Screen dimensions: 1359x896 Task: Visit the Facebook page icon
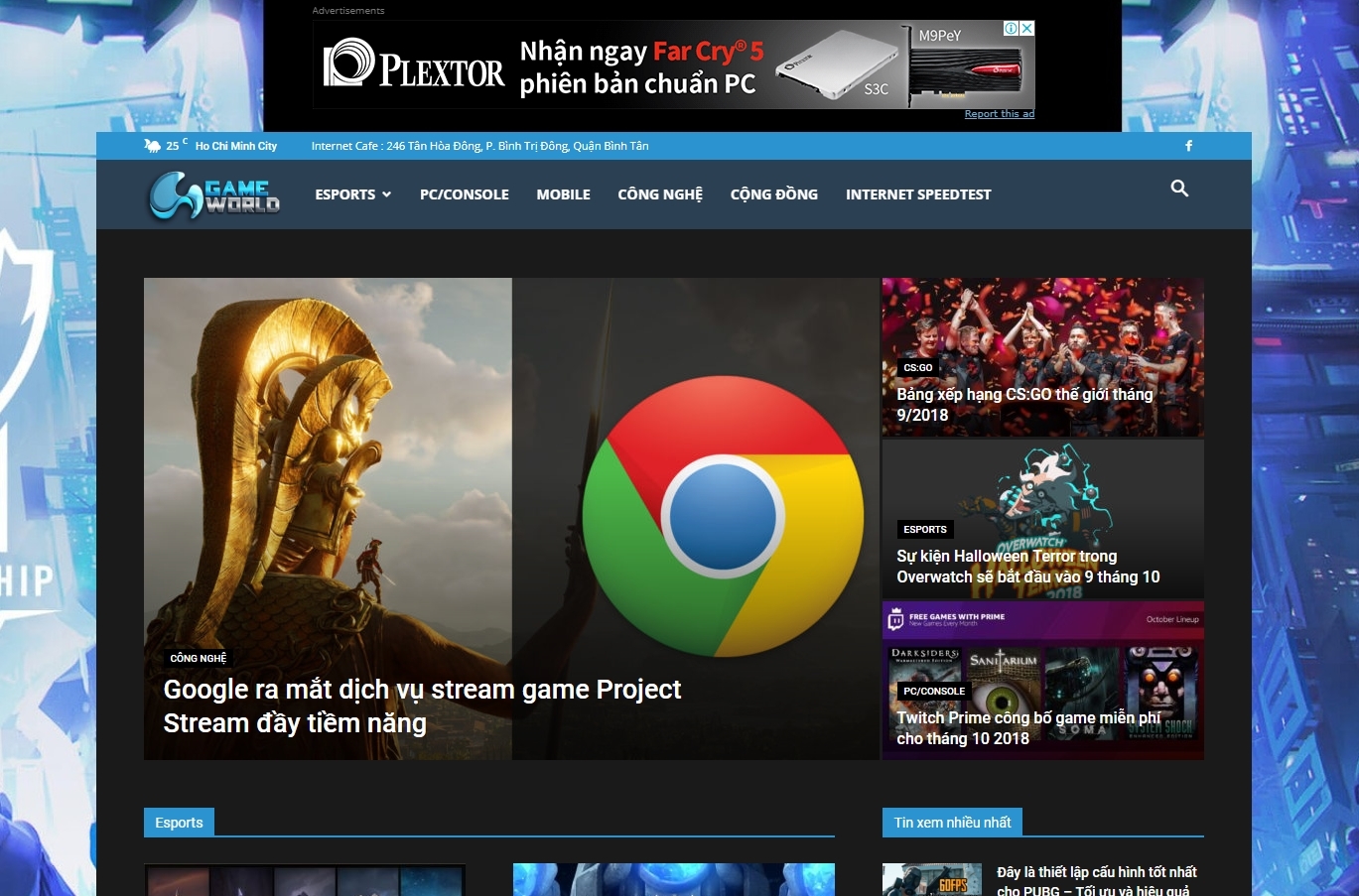[1188, 146]
